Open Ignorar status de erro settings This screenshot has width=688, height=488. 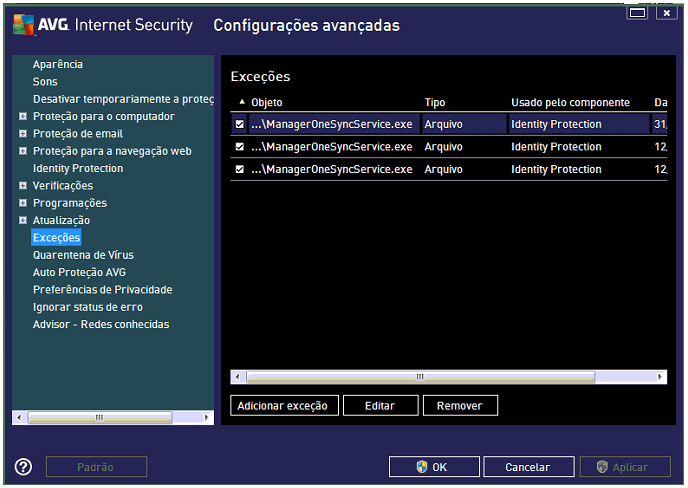87,307
